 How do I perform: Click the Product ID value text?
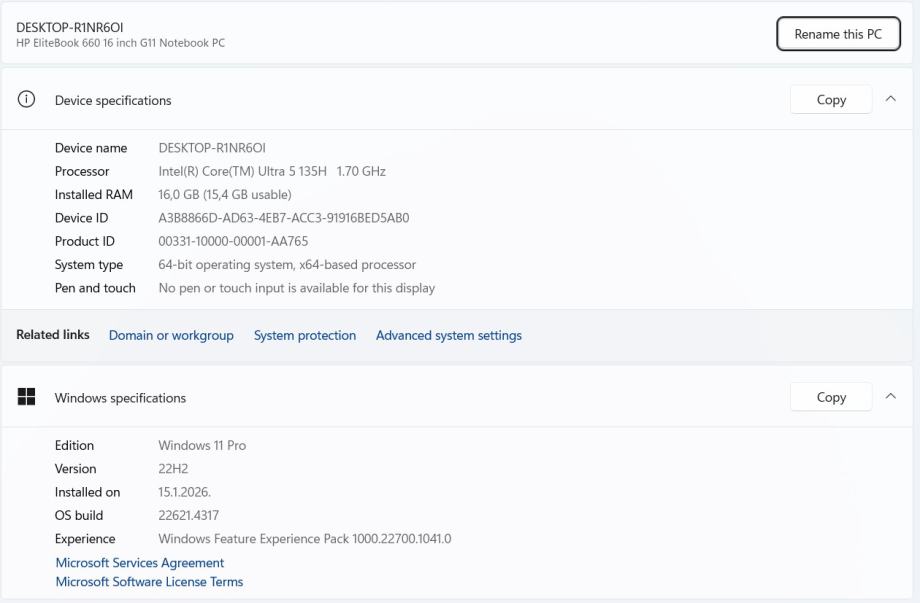click(233, 241)
